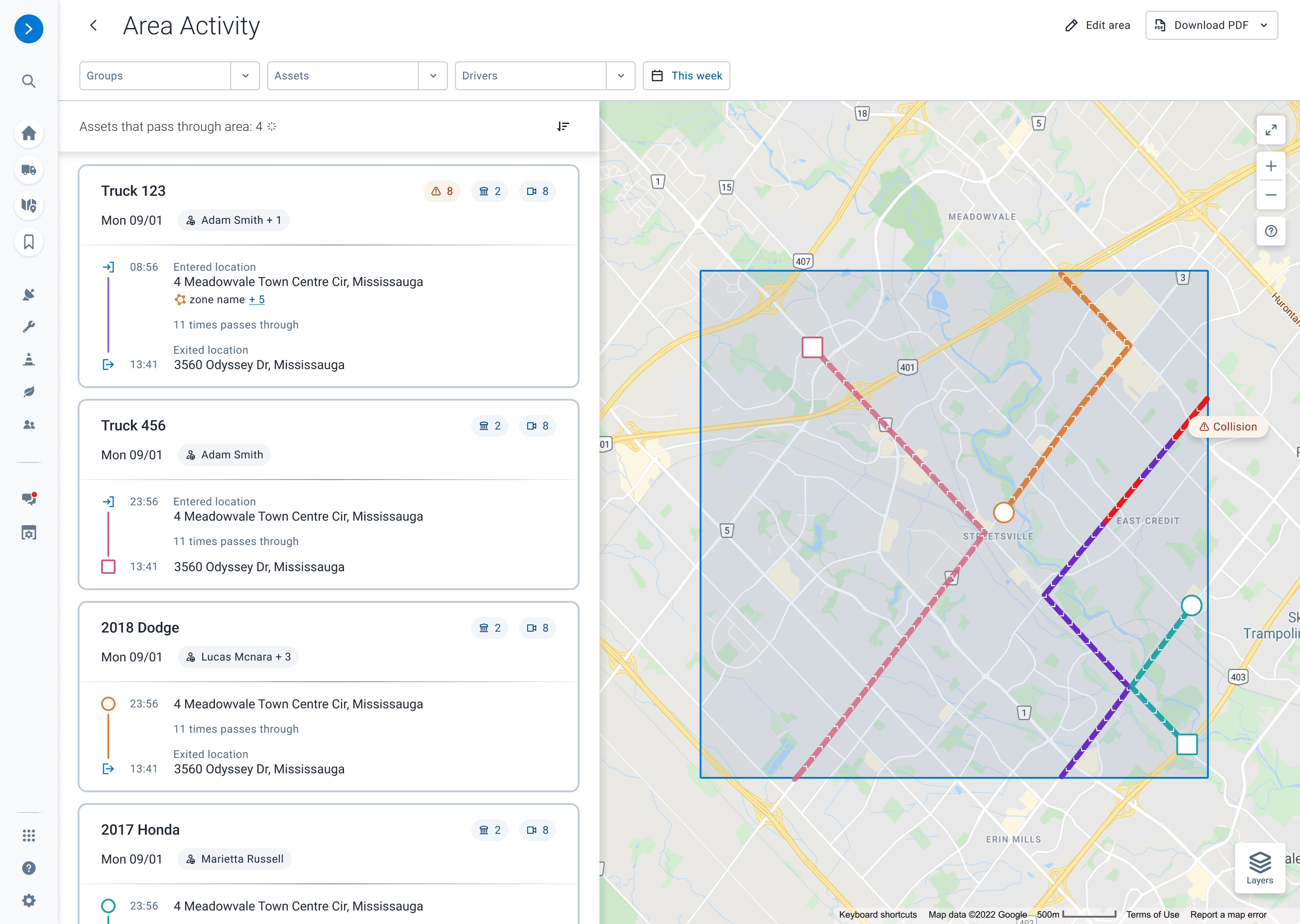Open the Layers map control
Viewport: 1300px width, 924px height.
[1259, 868]
